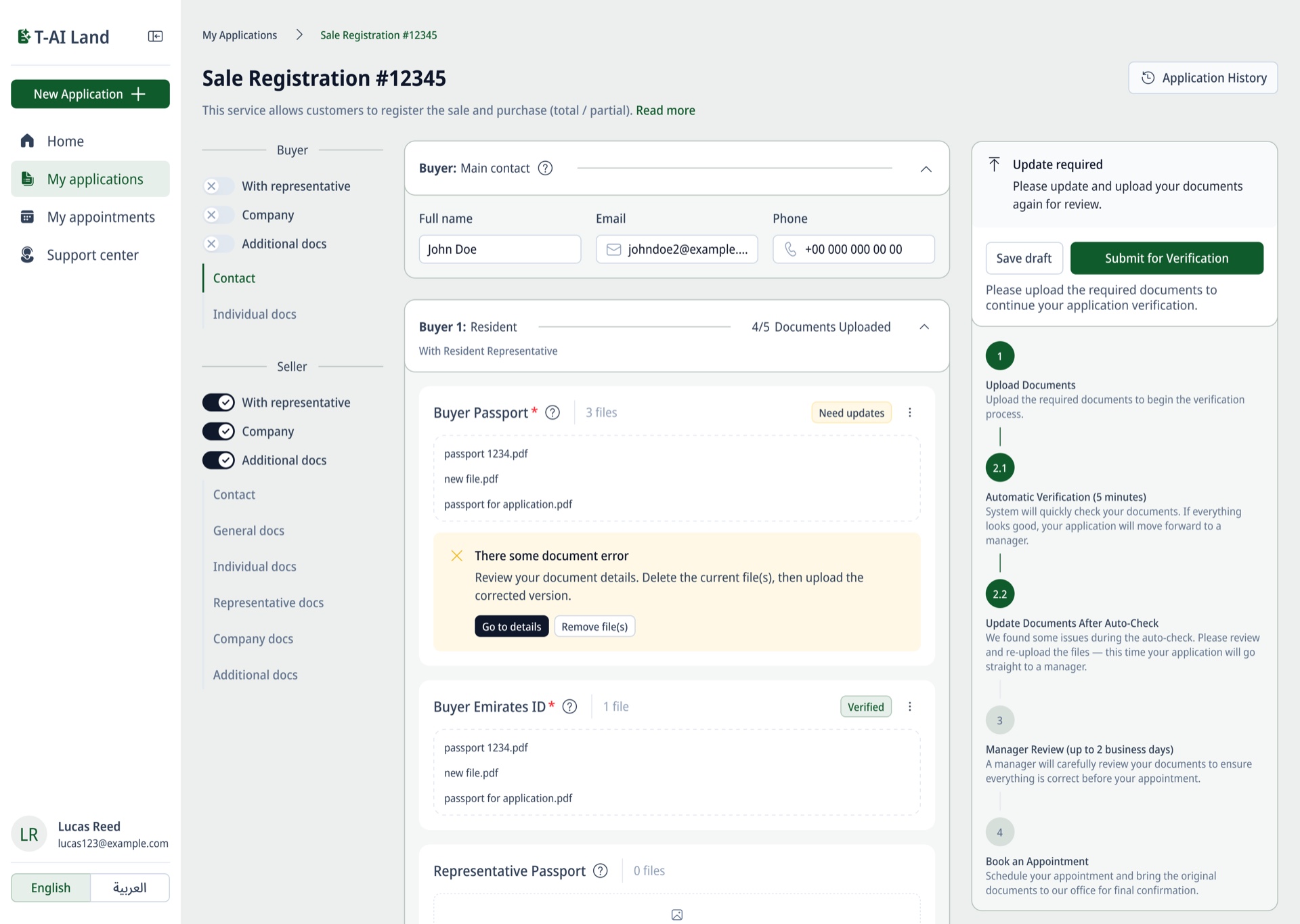The width and height of the screenshot is (1300, 924).
Task: Open Application History
Action: click(x=1203, y=78)
